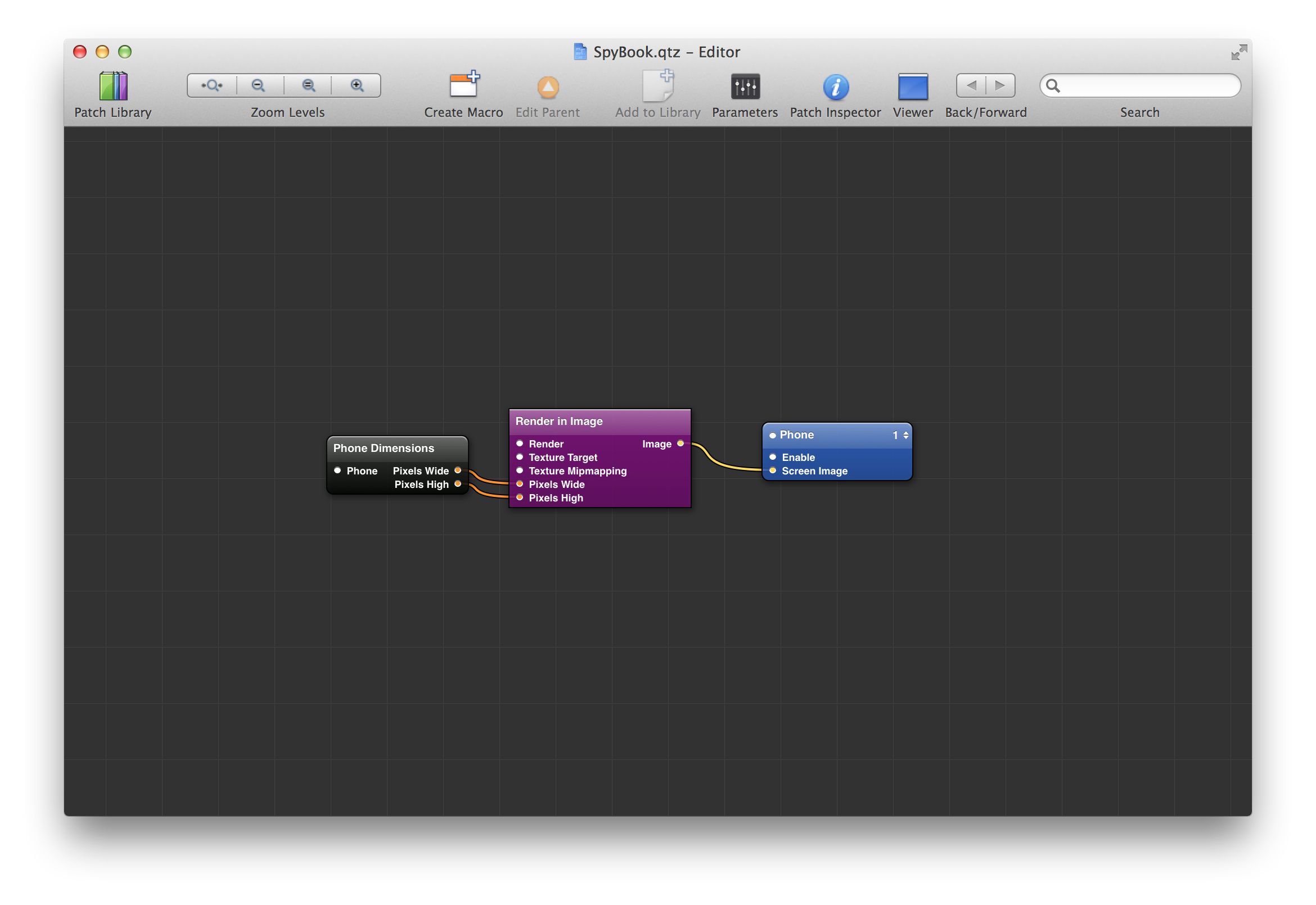
Task: Click the Phone input port on Phone Dimensions
Action: coord(337,470)
